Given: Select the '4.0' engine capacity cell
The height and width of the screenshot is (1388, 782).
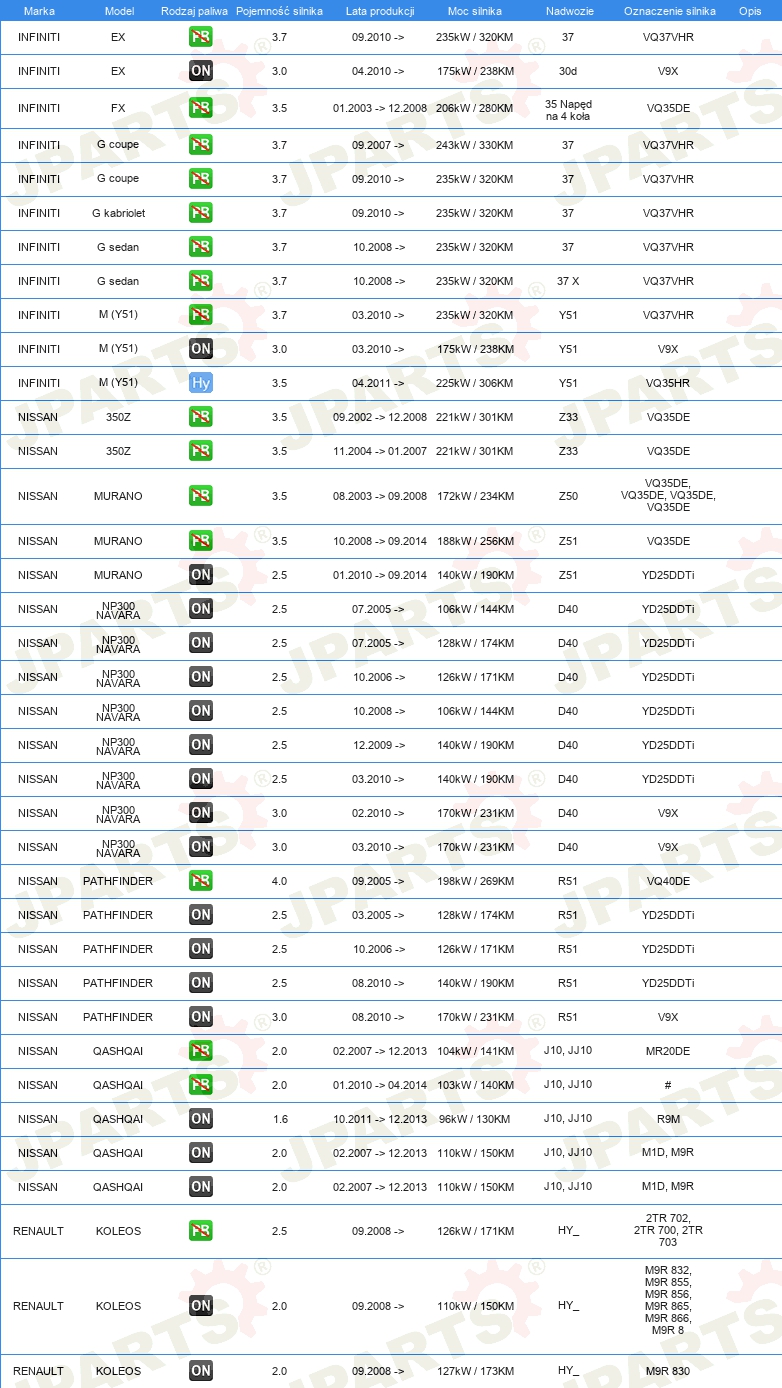Looking at the screenshot, I should 279,881.
